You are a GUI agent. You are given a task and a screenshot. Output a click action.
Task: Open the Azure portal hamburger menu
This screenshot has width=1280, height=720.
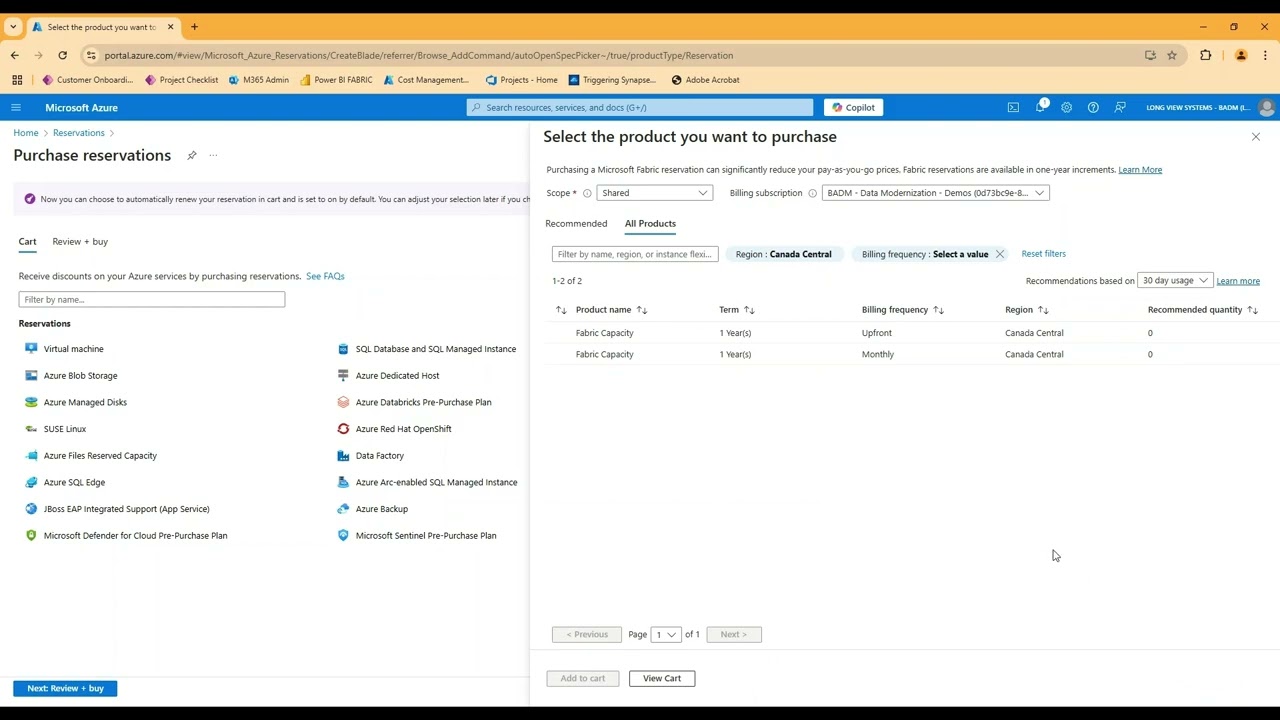click(x=16, y=107)
